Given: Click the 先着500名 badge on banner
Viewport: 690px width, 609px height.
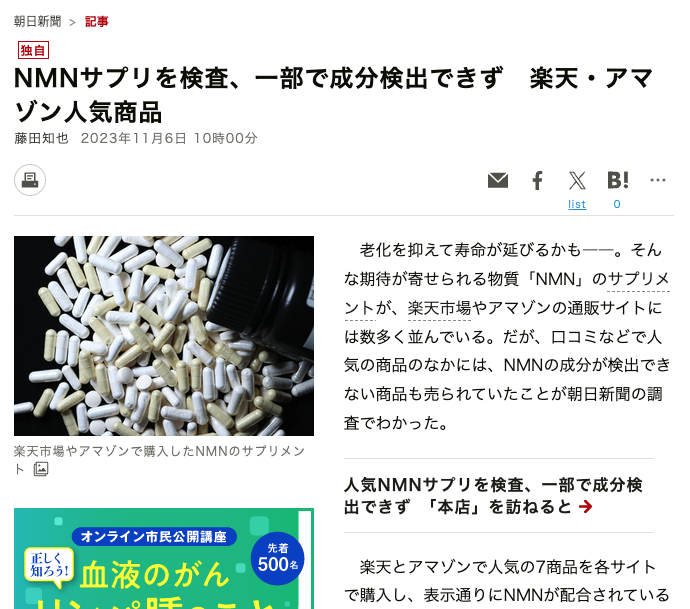Looking at the screenshot, I should click(278, 559).
